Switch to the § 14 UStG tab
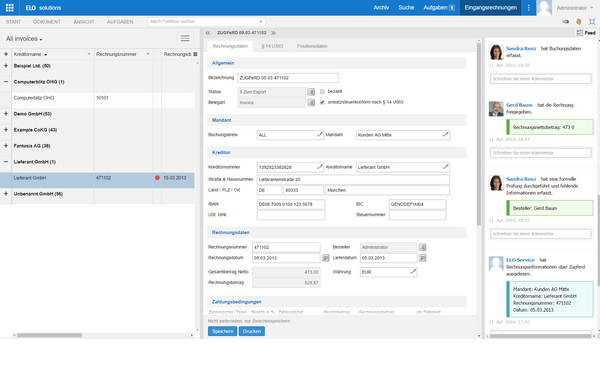The height and width of the screenshot is (375, 600). 272,46
